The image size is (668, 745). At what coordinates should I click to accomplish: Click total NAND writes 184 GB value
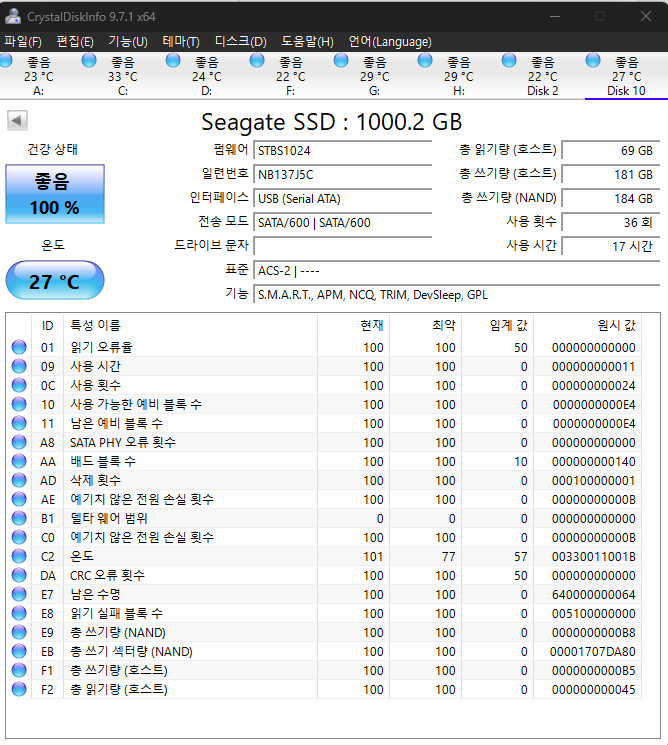pyautogui.click(x=611, y=199)
